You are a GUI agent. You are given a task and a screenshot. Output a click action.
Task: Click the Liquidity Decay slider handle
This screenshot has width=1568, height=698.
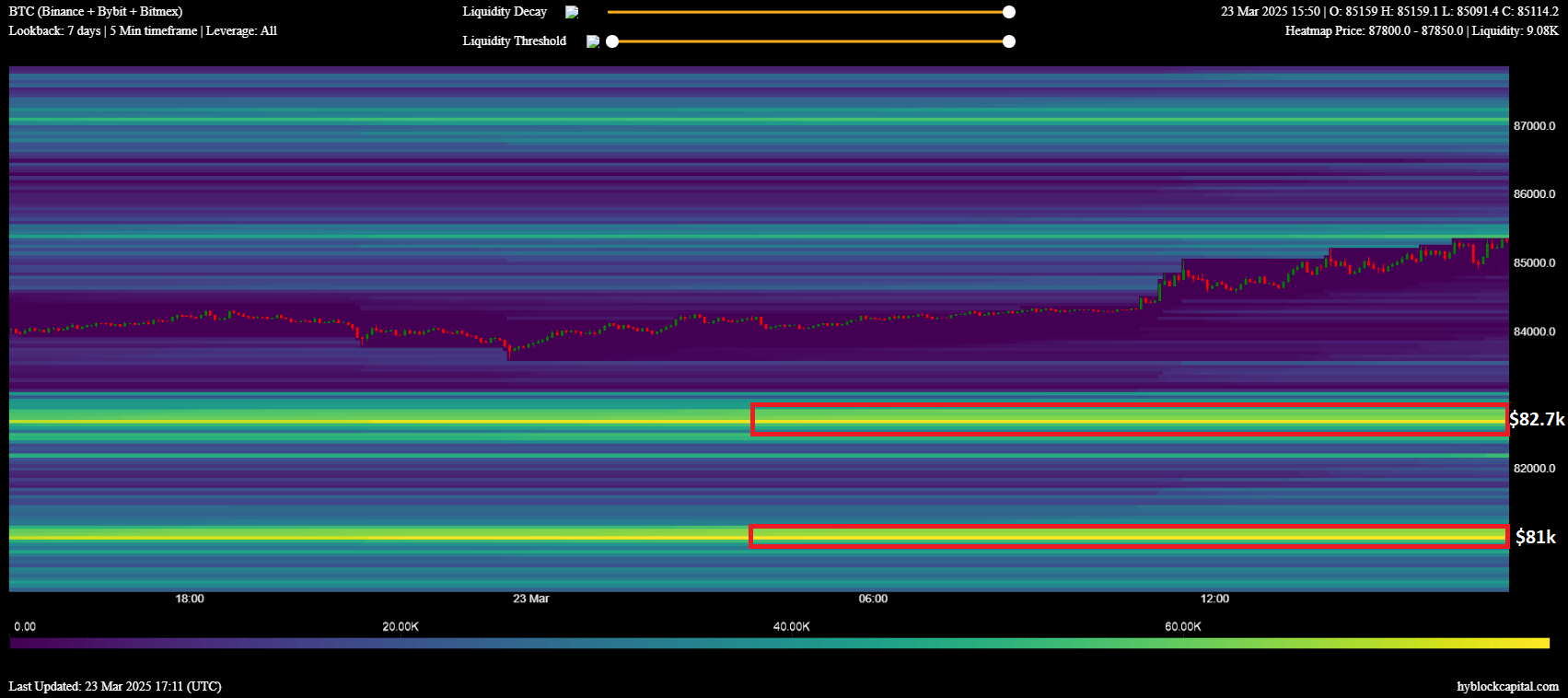(1009, 12)
